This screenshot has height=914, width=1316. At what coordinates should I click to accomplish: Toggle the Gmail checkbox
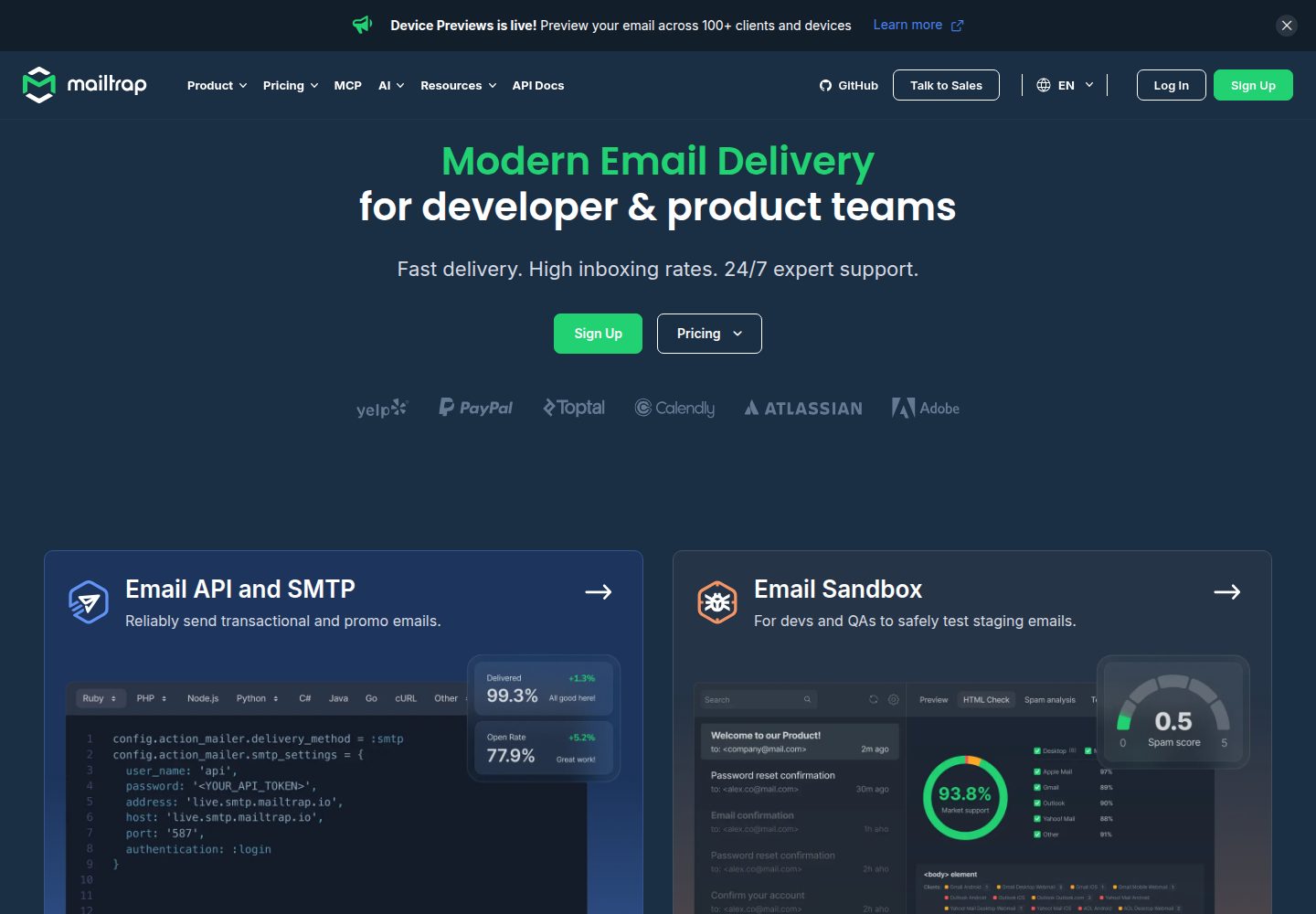(x=1037, y=787)
